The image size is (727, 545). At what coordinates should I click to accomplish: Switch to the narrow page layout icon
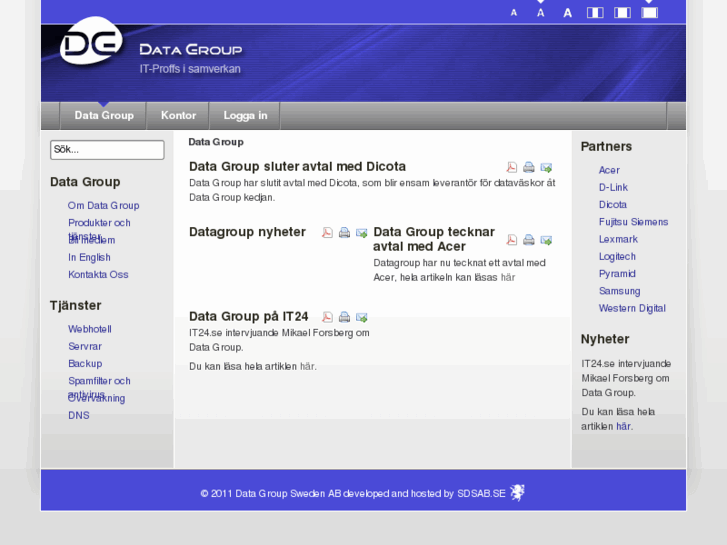point(595,13)
